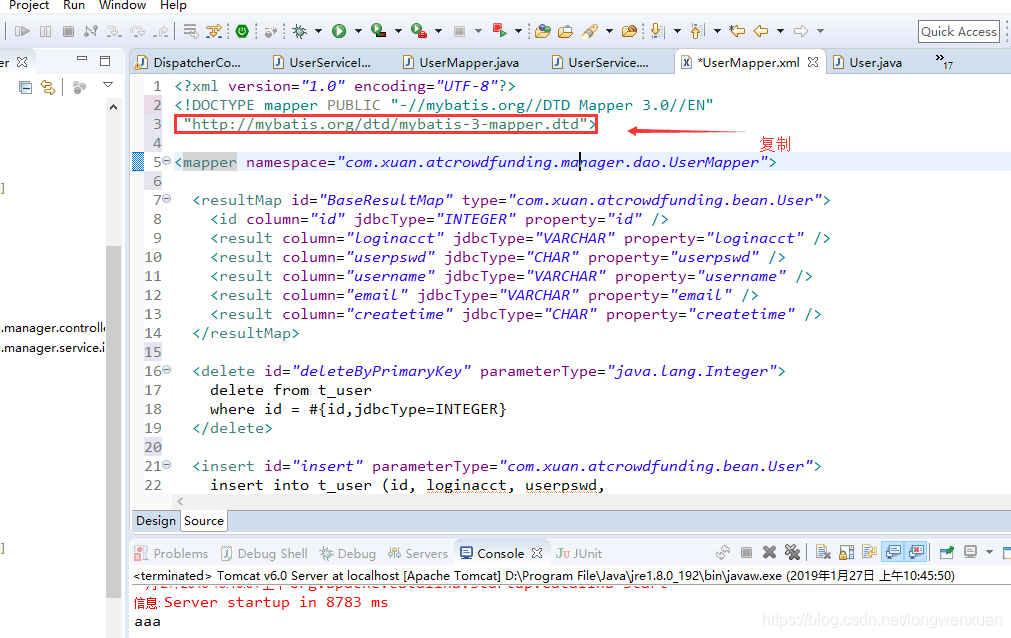Click the Next Annotation icon
The image size is (1011, 638).
(657, 31)
